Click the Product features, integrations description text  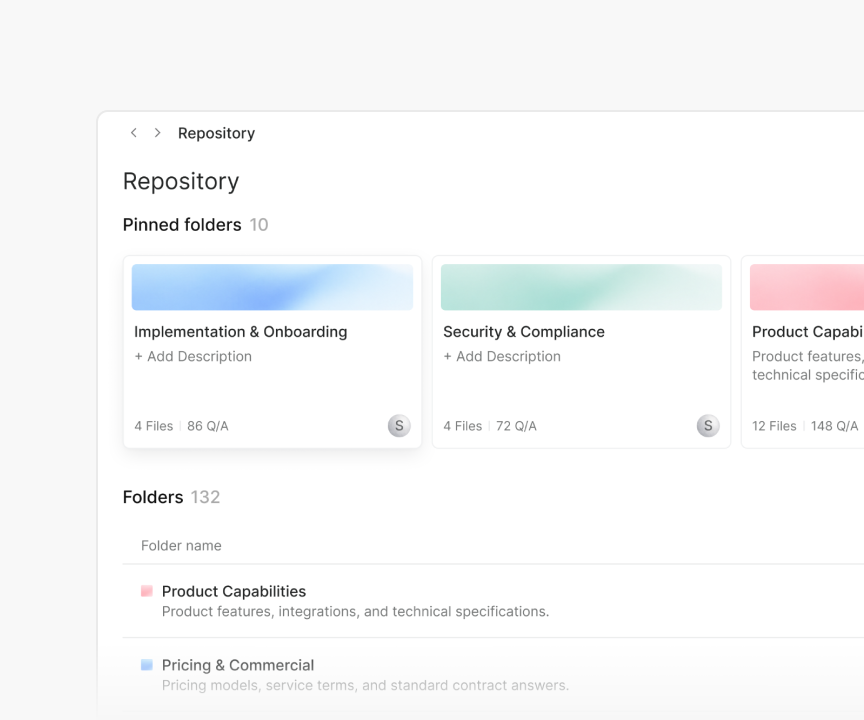pyautogui.click(x=355, y=611)
